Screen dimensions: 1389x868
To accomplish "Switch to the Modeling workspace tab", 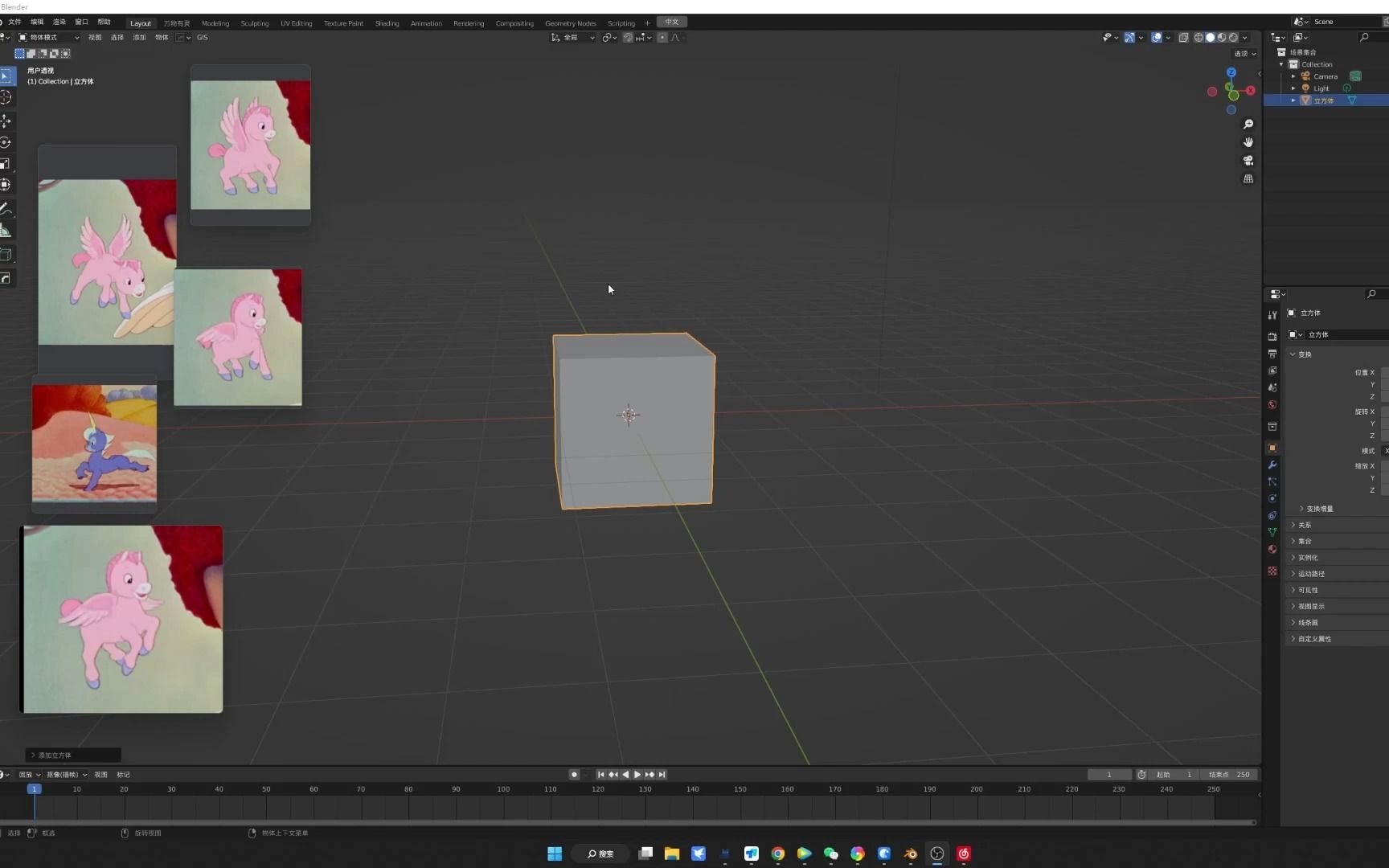I will tap(215, 23).
